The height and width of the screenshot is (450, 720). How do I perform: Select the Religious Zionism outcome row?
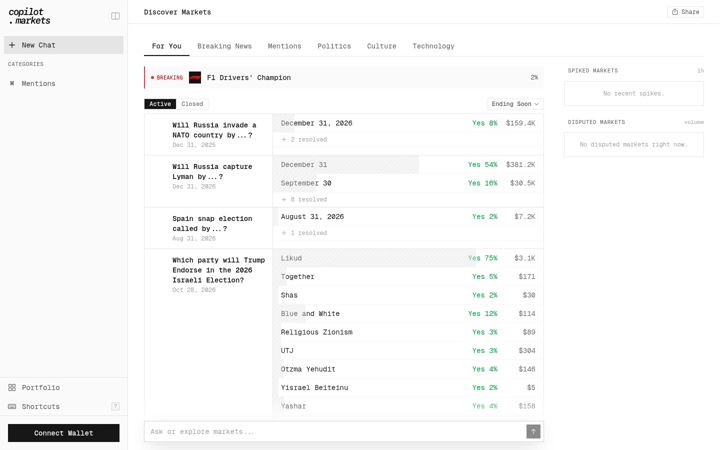click(x=408, y=332)
